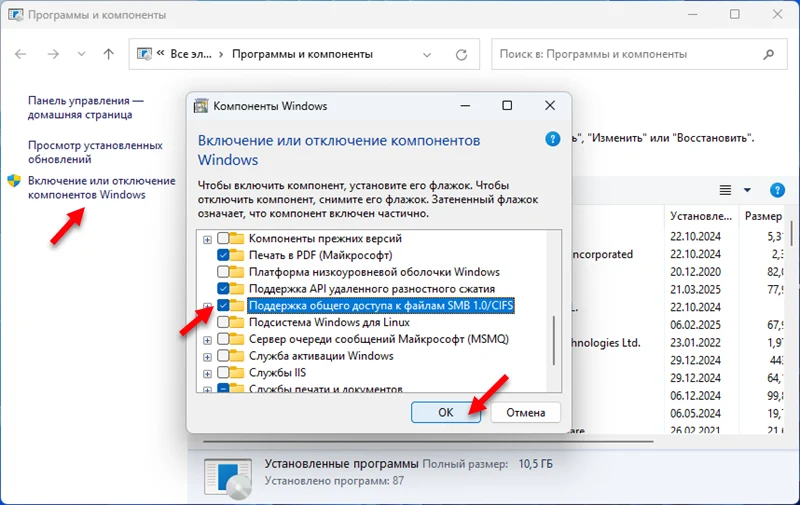Sort by the Размер column header

click(763, 216)
